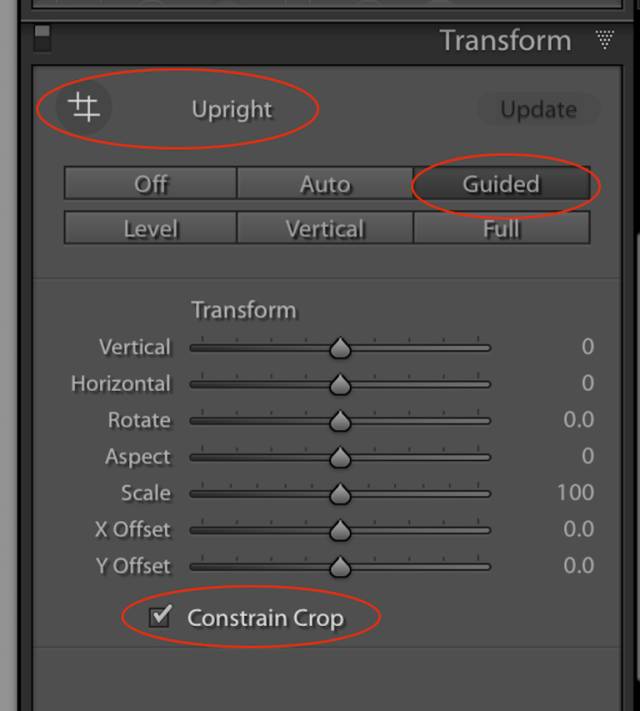Click the Rotate value field
Screen dimensions: 640x711
tap(578, 420)
